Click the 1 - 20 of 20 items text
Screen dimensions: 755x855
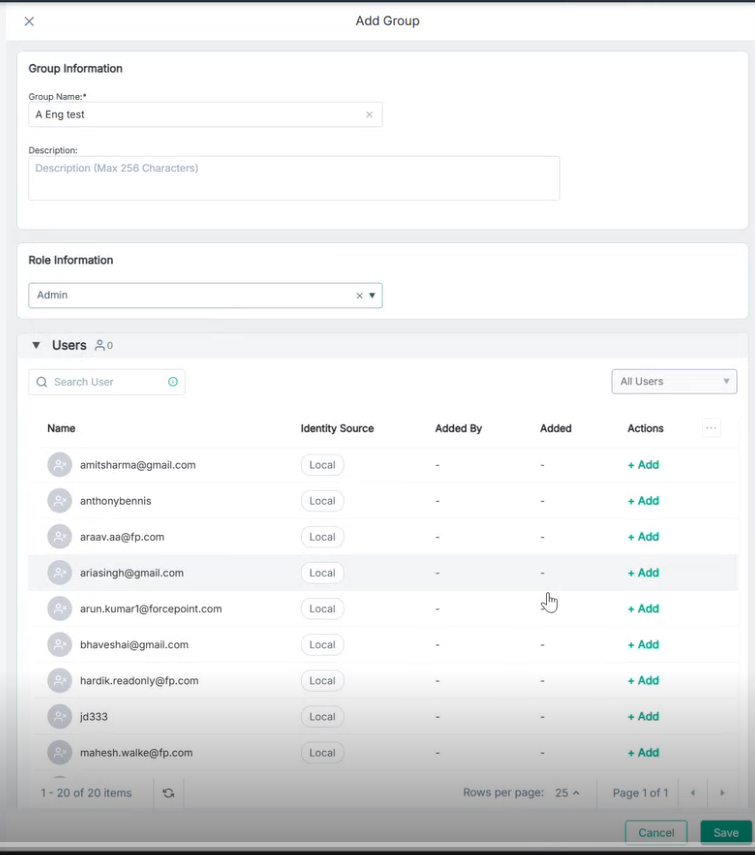coord(86,793)
